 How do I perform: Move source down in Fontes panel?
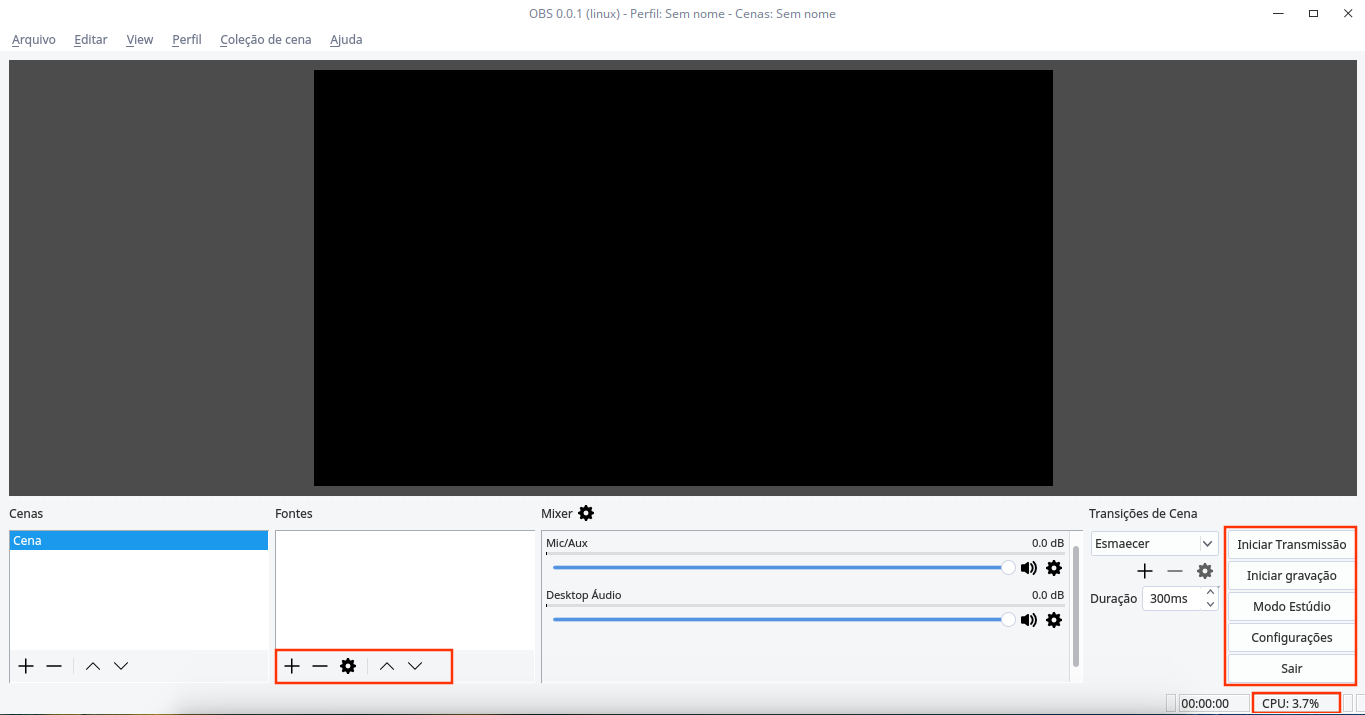click(415, 666)
